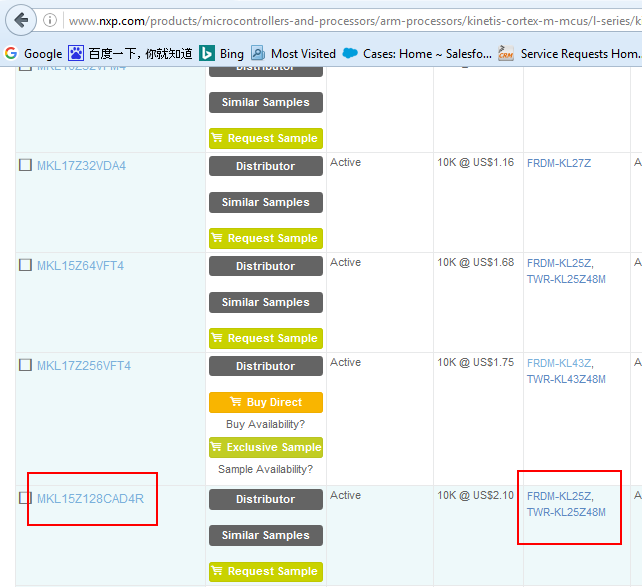This screenshot has height=587, width=642.
Task: Click Request Sample in the topmost row
Action: point(266,138)
